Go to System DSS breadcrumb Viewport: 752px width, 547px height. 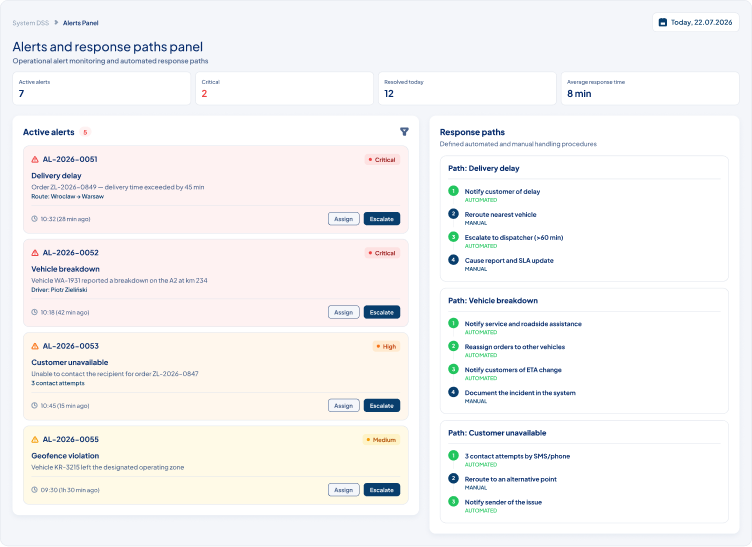[31, 23]
